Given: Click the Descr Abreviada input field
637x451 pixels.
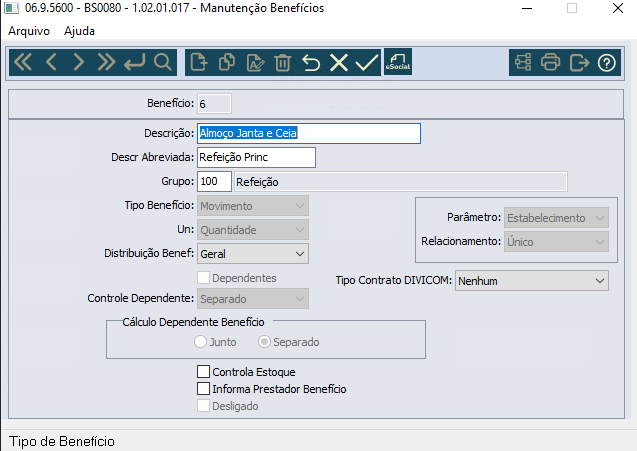Looking at the screenshot, I should click(256, 157).
